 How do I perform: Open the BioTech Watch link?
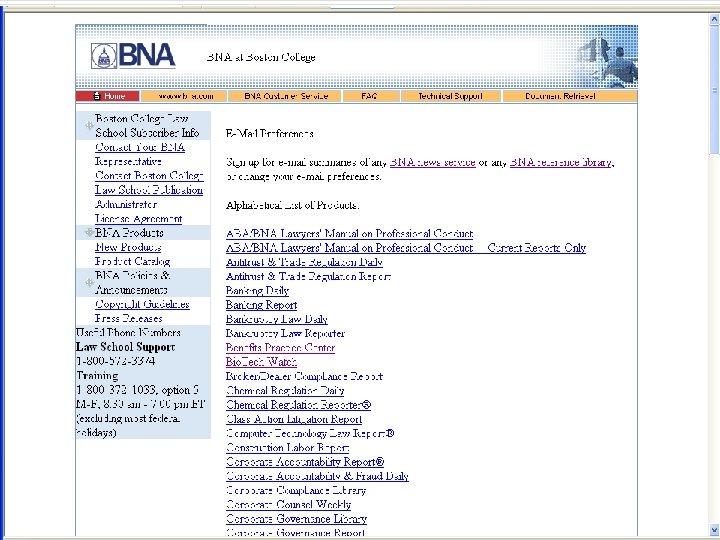[261, 362]
